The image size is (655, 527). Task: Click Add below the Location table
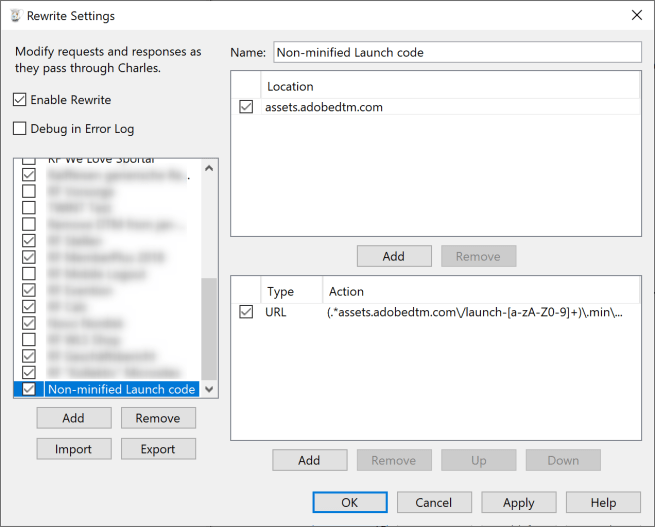click(x=394, y=256)
